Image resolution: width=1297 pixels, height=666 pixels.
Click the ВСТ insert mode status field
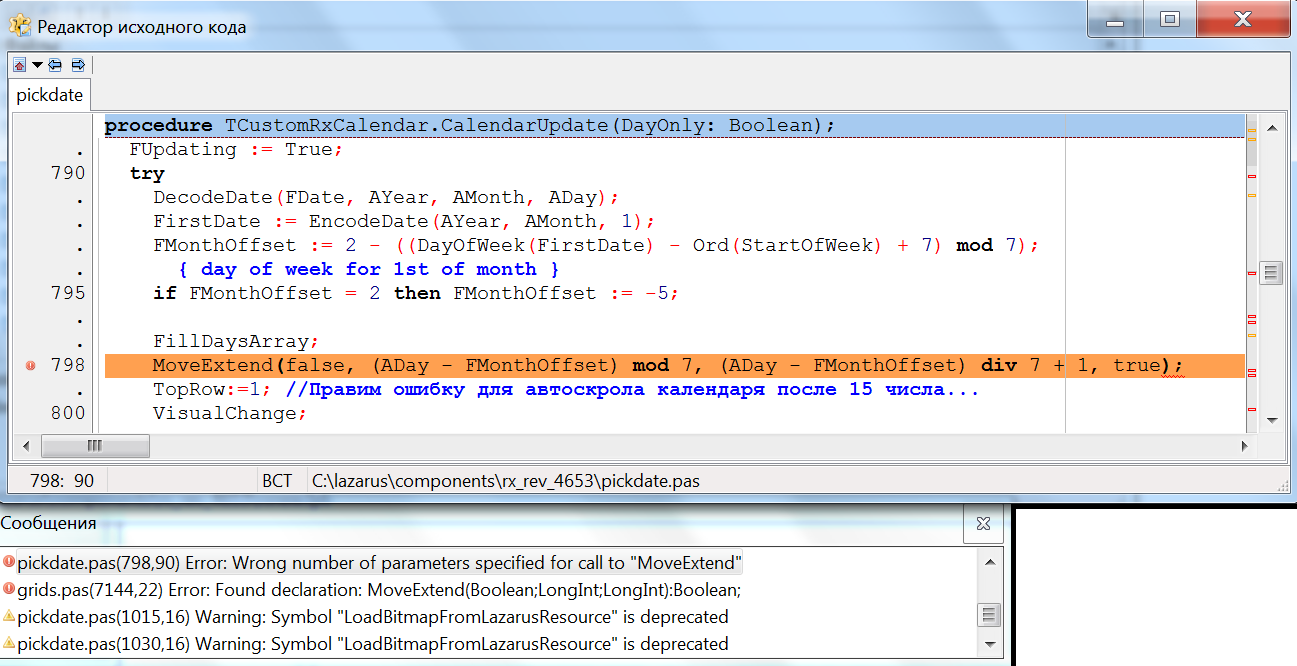point(277,481)
